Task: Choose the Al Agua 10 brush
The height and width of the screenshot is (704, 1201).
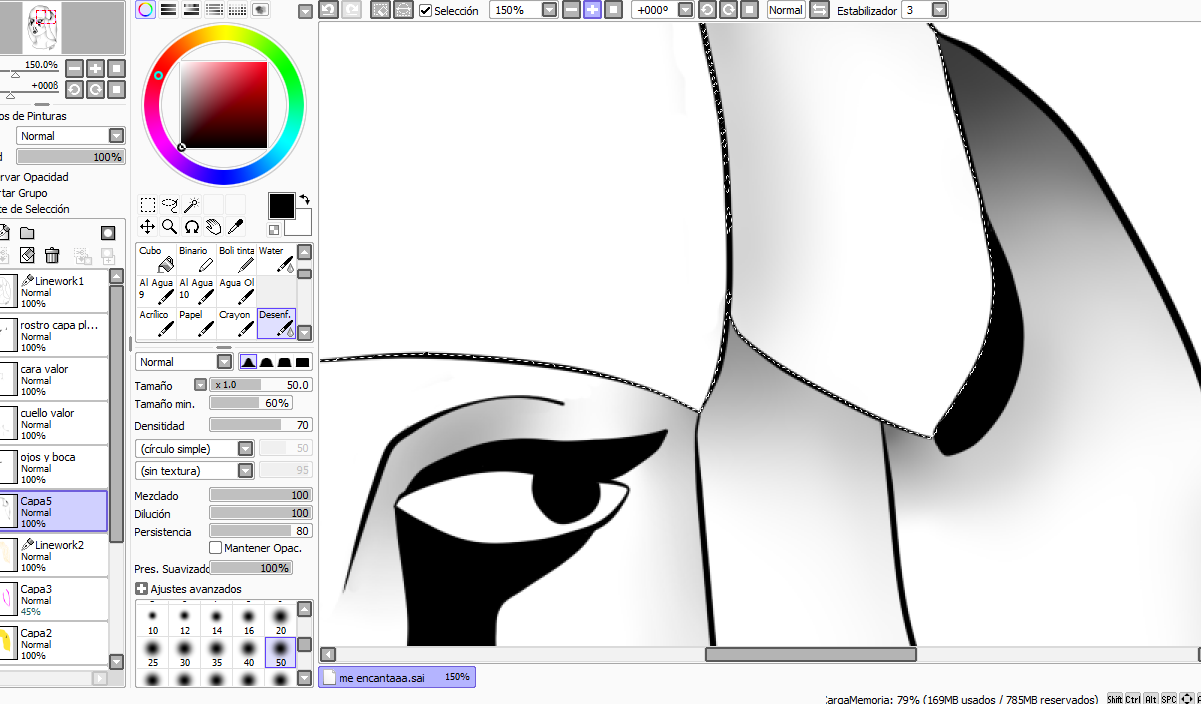Action: point(196,291)
